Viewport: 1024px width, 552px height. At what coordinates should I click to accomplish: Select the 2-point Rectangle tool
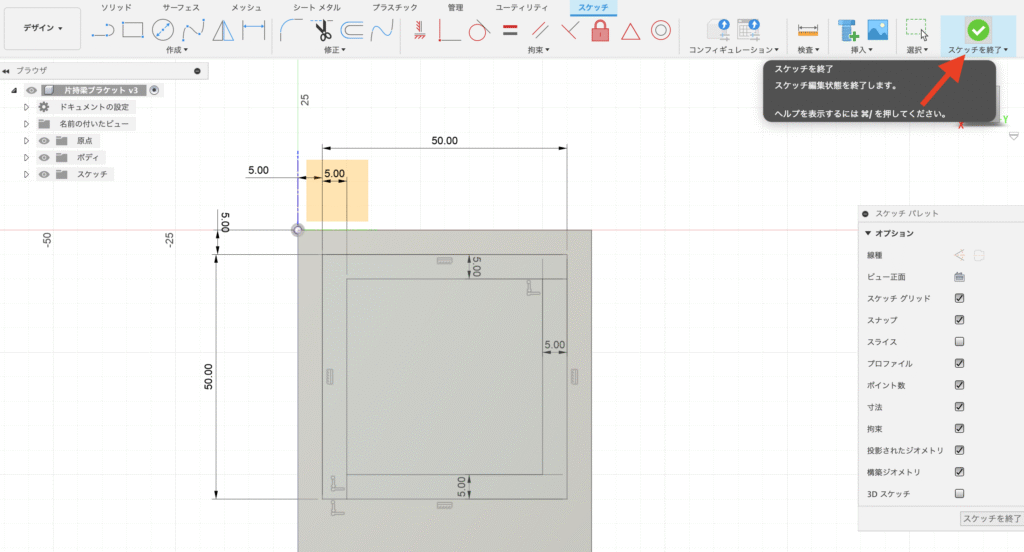[x=132, y=31]
